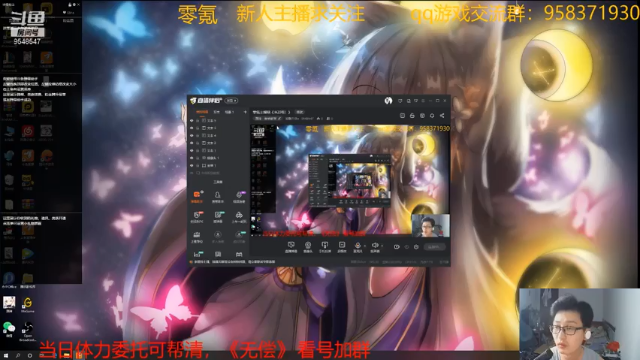Click the chart icon in tools grid
The image size is (640, 360).
tap(197, 255)
